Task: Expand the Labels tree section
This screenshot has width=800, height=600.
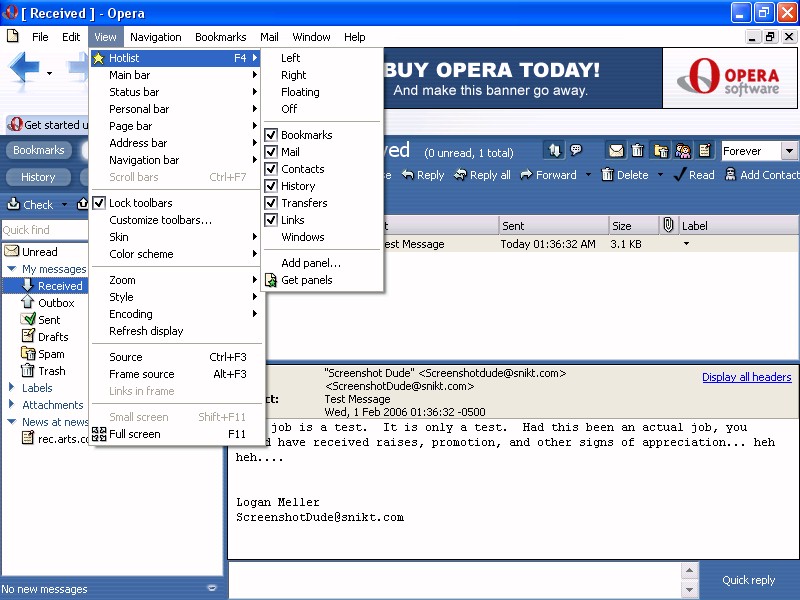Action: click(11, 388)
